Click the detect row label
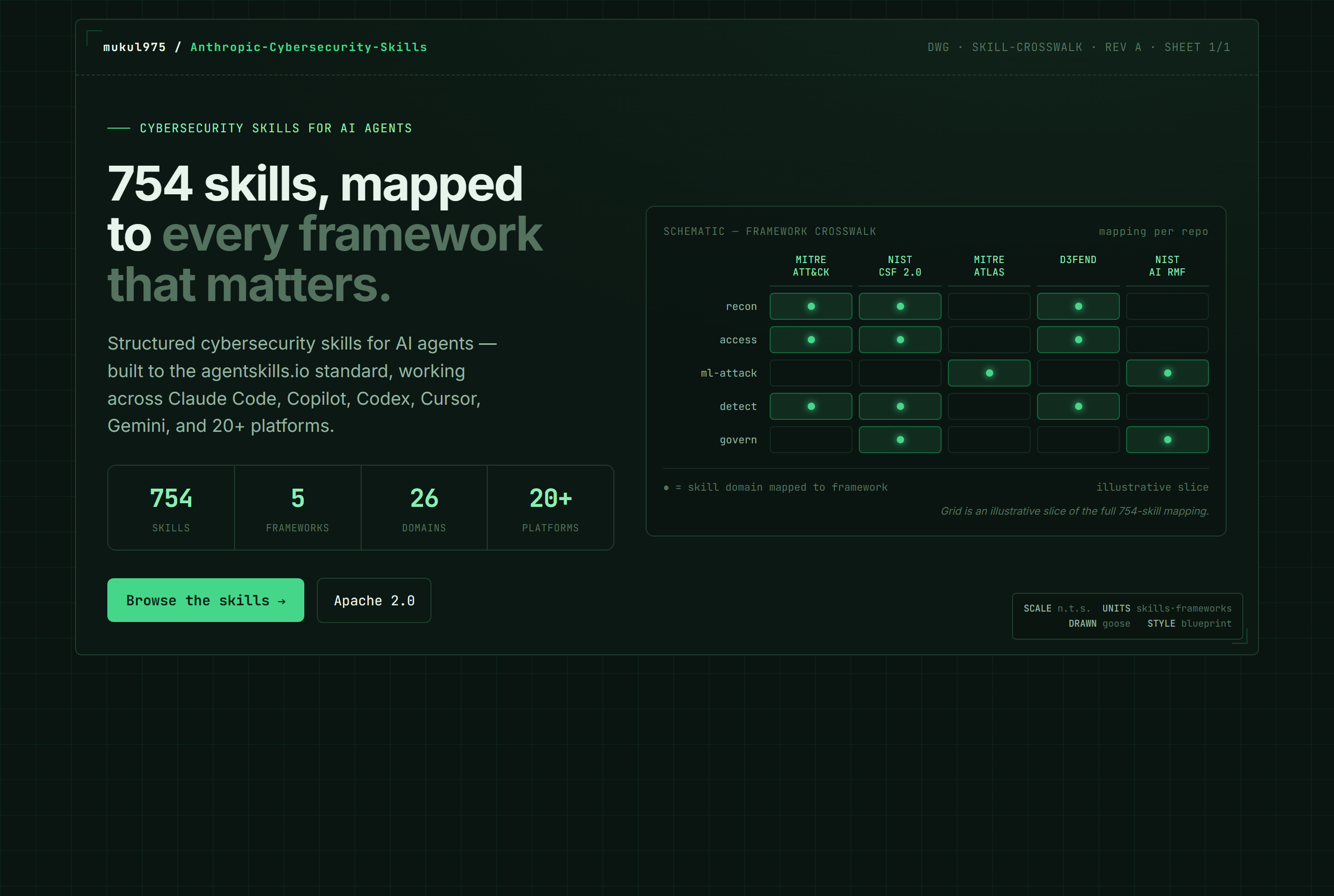This screenshot has width=1334, height=896. pyautogui.click(x=738, y=406)
